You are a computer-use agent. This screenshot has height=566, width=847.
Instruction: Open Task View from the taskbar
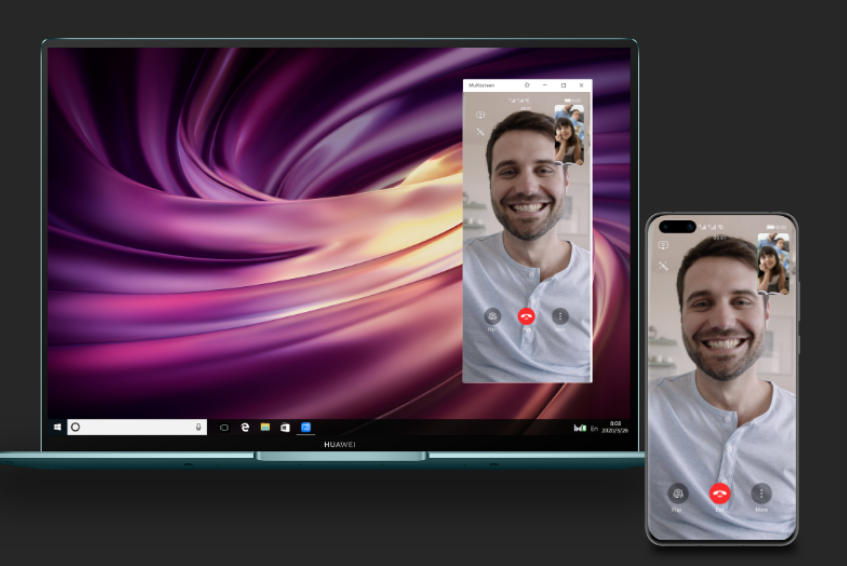click(224, 427)
